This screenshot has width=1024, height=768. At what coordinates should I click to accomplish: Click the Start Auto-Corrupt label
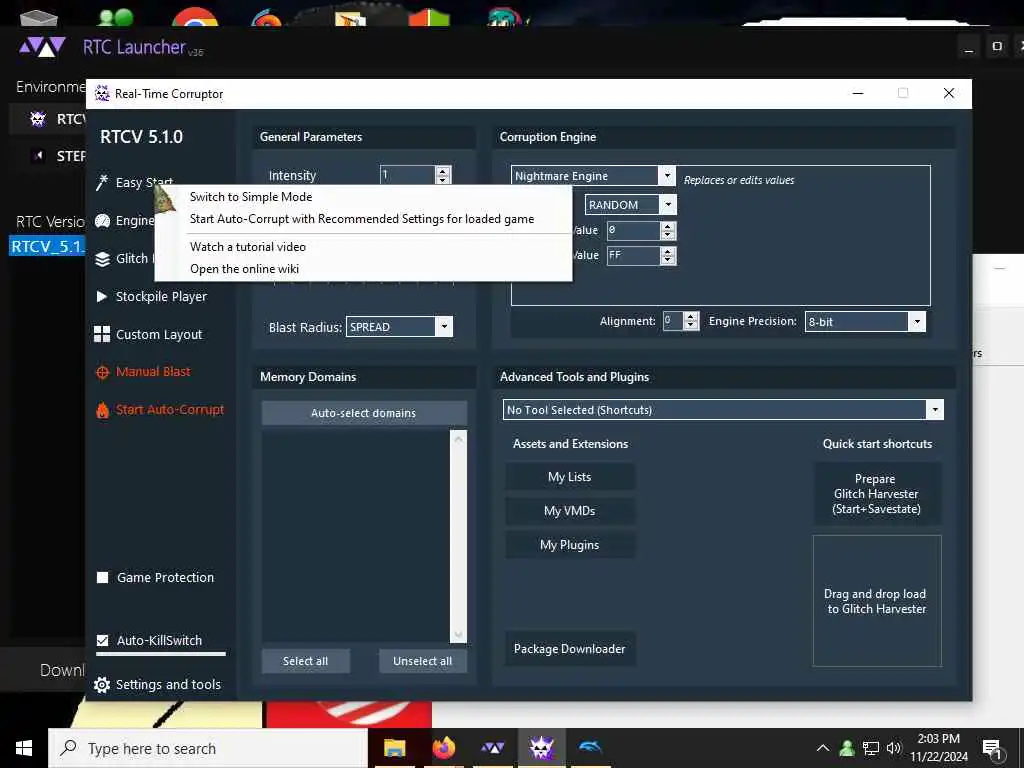pos(170,409)
